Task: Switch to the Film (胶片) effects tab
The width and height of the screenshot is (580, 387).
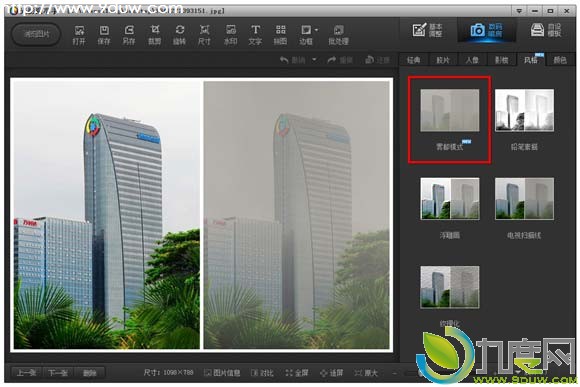Action: click(443, 60)
